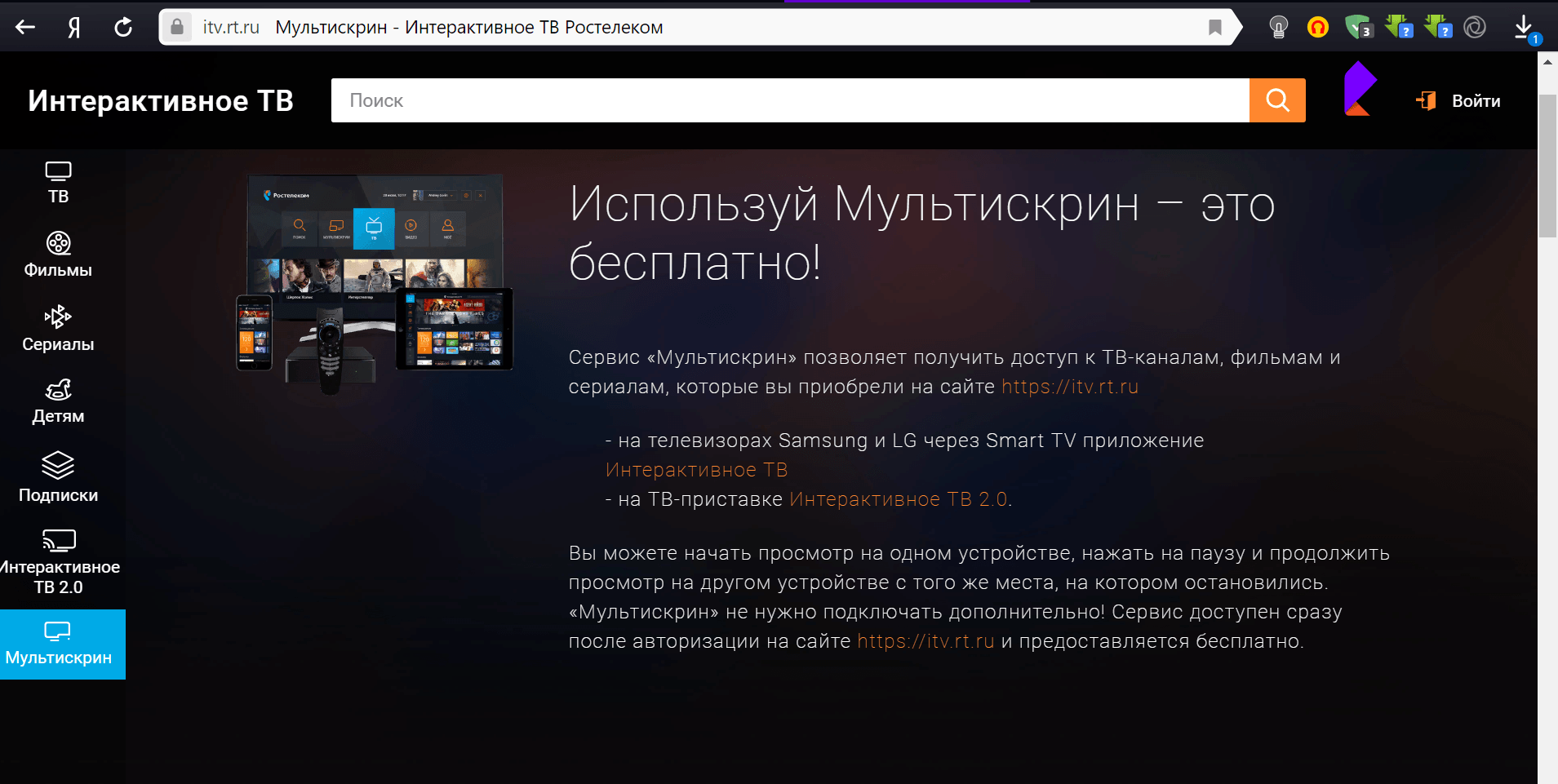Reload the page with refresh icon

[x=123, y=27]
